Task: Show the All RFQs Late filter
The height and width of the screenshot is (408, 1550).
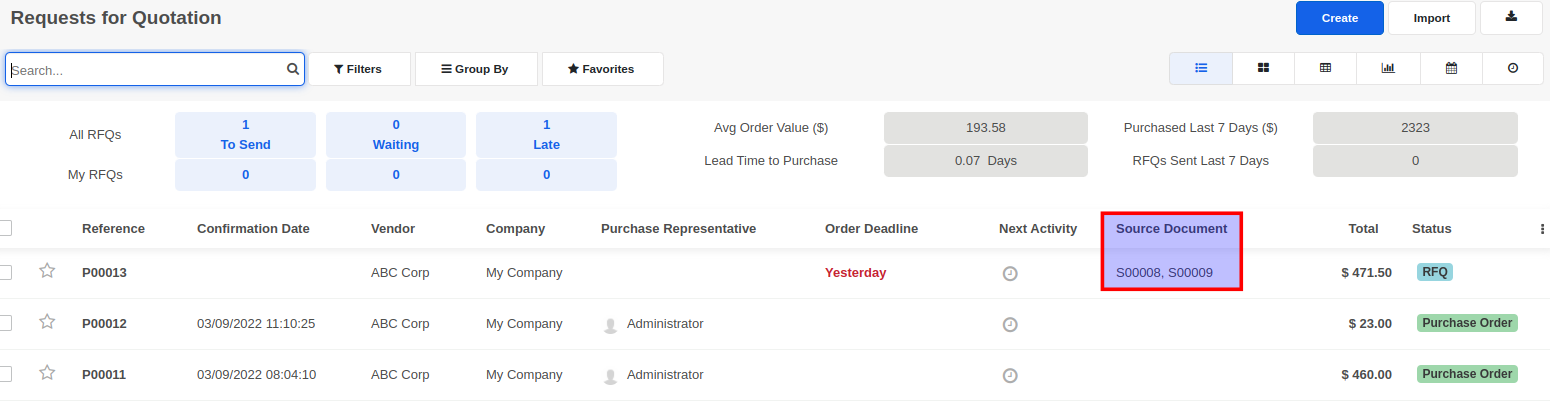Action: (546, 135)
